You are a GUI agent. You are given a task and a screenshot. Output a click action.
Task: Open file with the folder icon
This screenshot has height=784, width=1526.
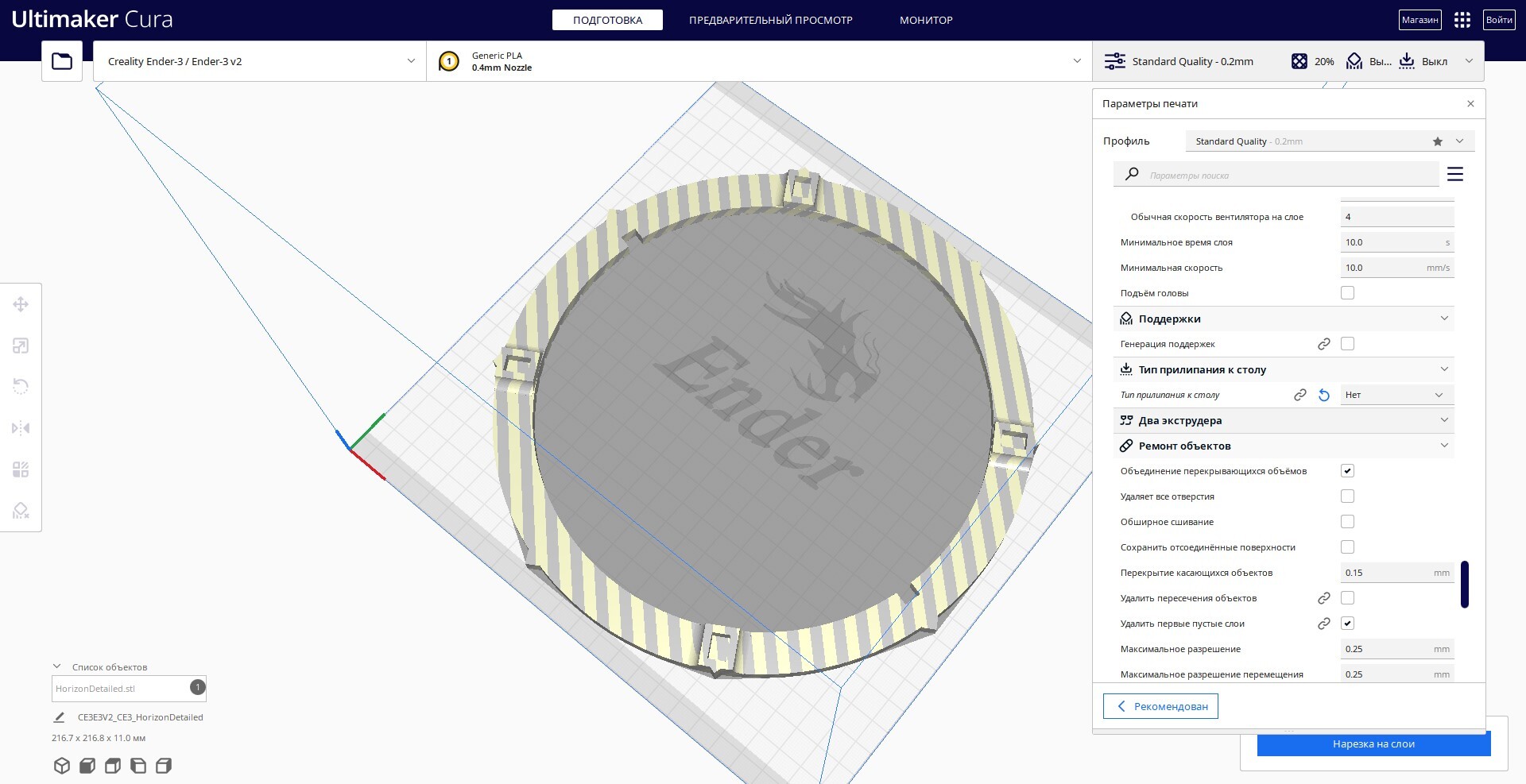pos(62,61)
